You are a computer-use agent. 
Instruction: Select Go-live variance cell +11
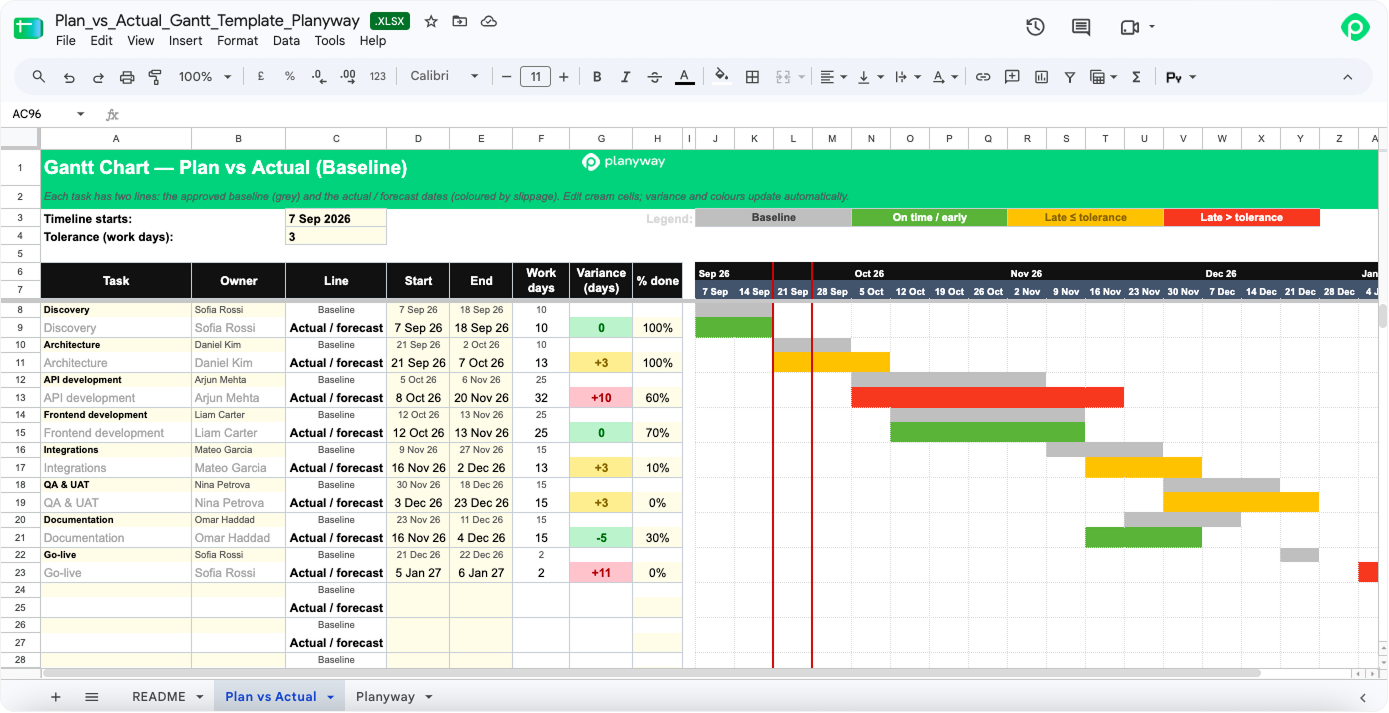pyautogui.click(x=601, y=573)
